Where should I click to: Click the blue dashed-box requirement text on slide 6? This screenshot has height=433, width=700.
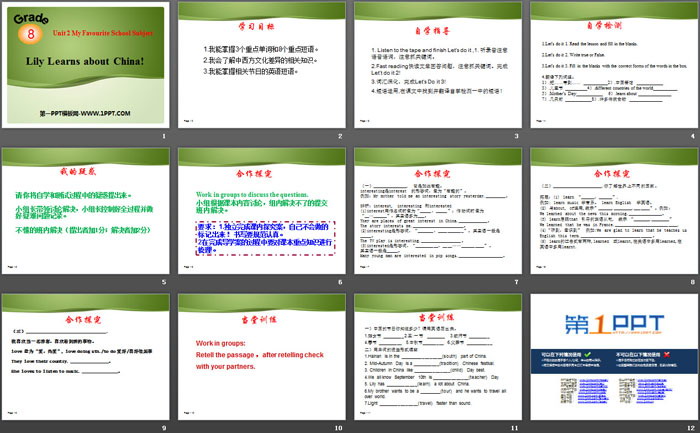265,238
